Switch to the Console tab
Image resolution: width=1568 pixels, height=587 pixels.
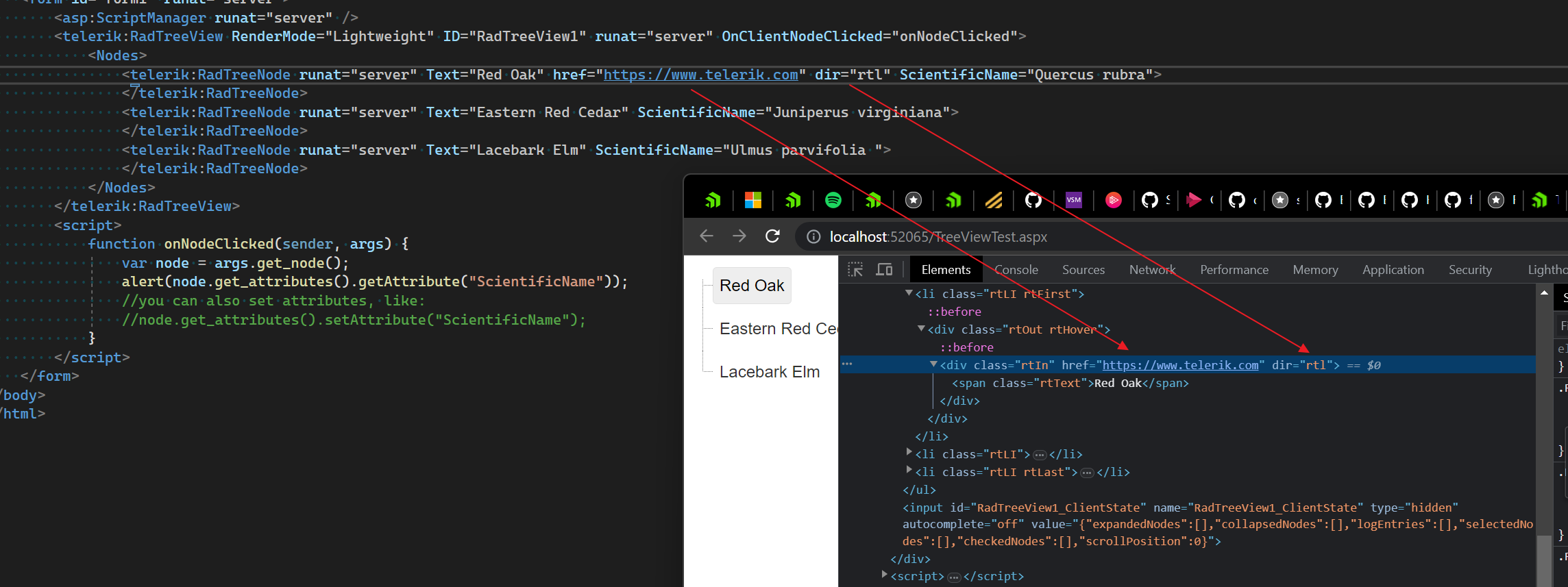click(1016, 270)
